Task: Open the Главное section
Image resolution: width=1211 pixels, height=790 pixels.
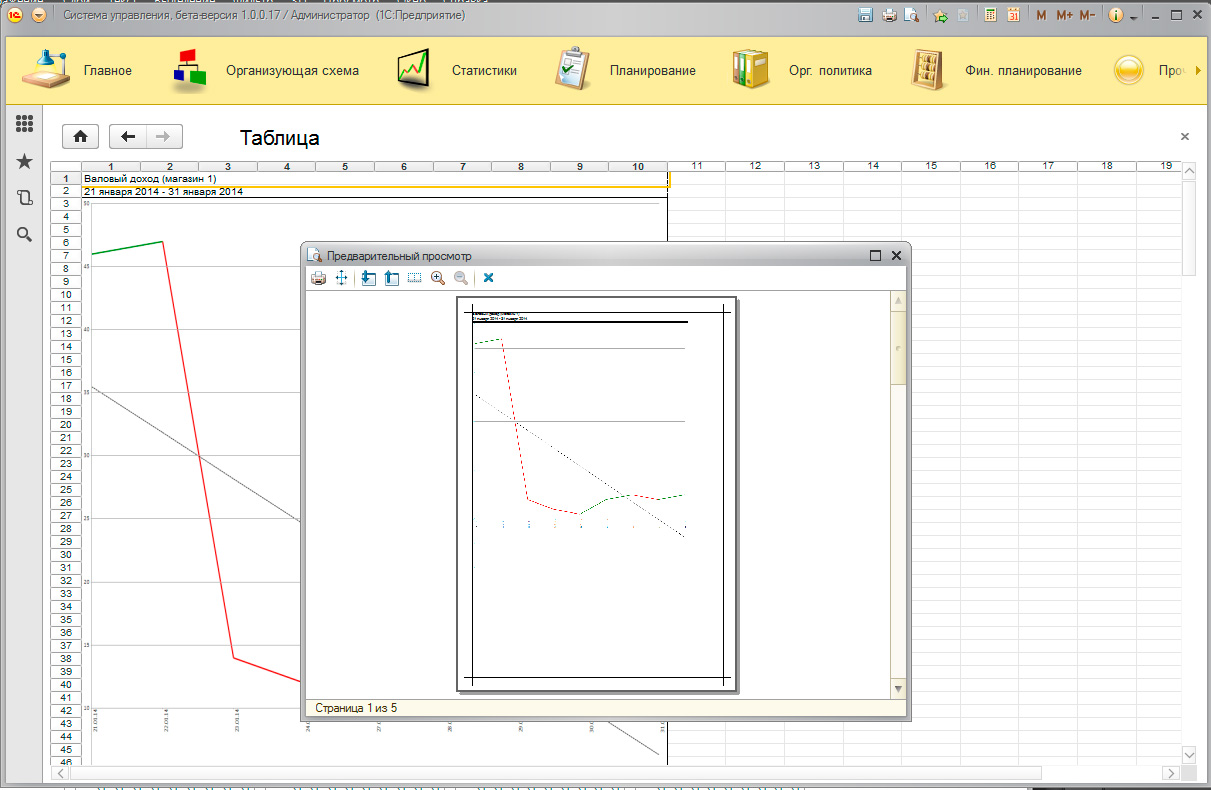Action: [76, 71]
